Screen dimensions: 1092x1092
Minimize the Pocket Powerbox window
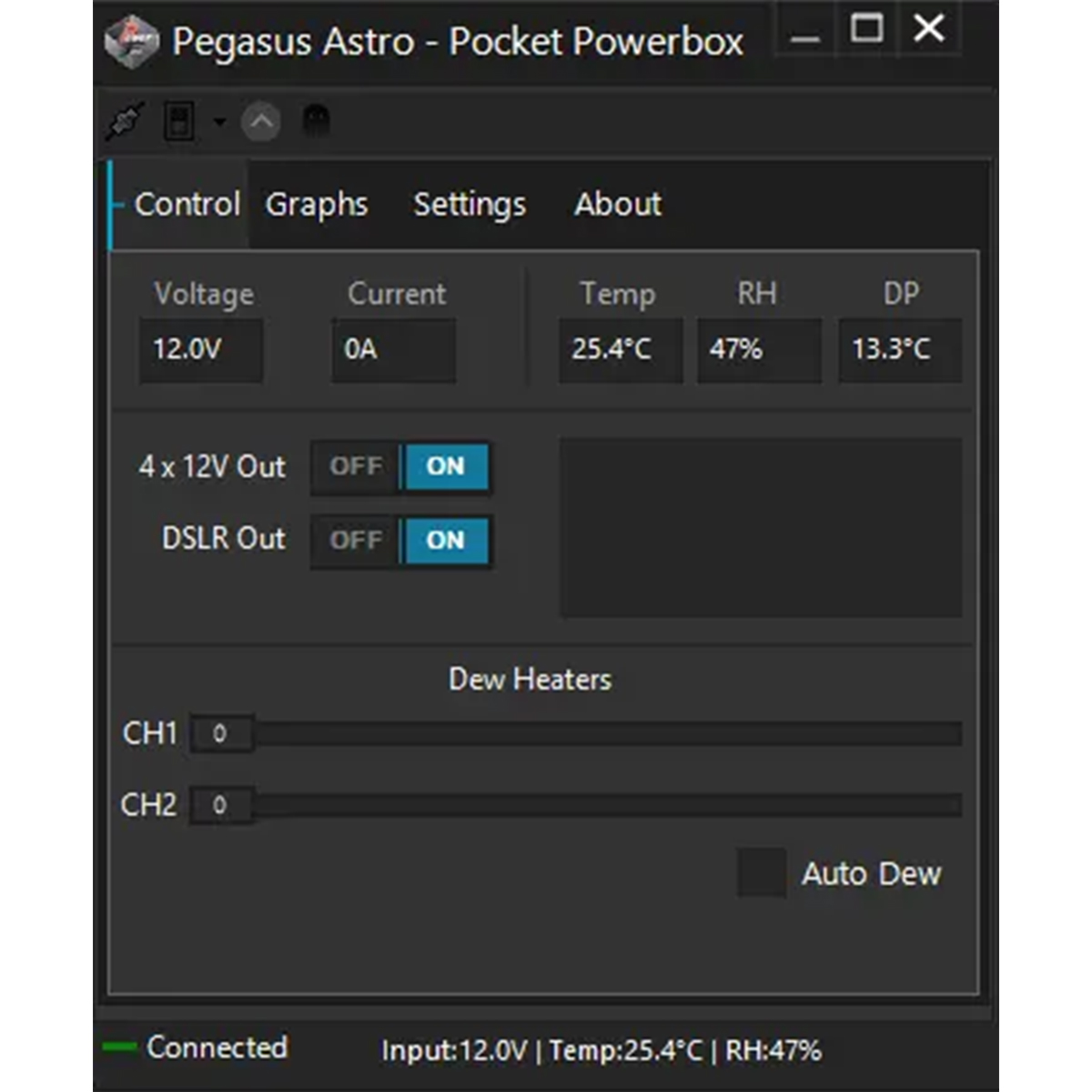click(x=804, y=30)
